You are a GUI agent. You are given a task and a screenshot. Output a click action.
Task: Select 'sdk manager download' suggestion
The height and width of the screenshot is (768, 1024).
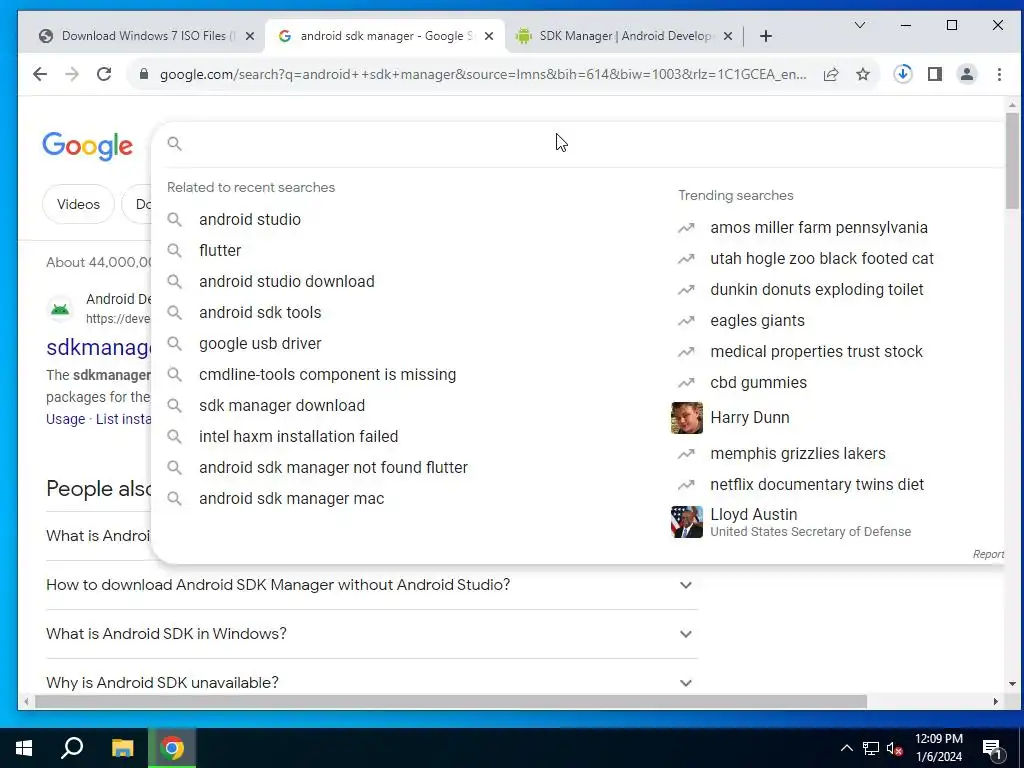pos(281,406)
